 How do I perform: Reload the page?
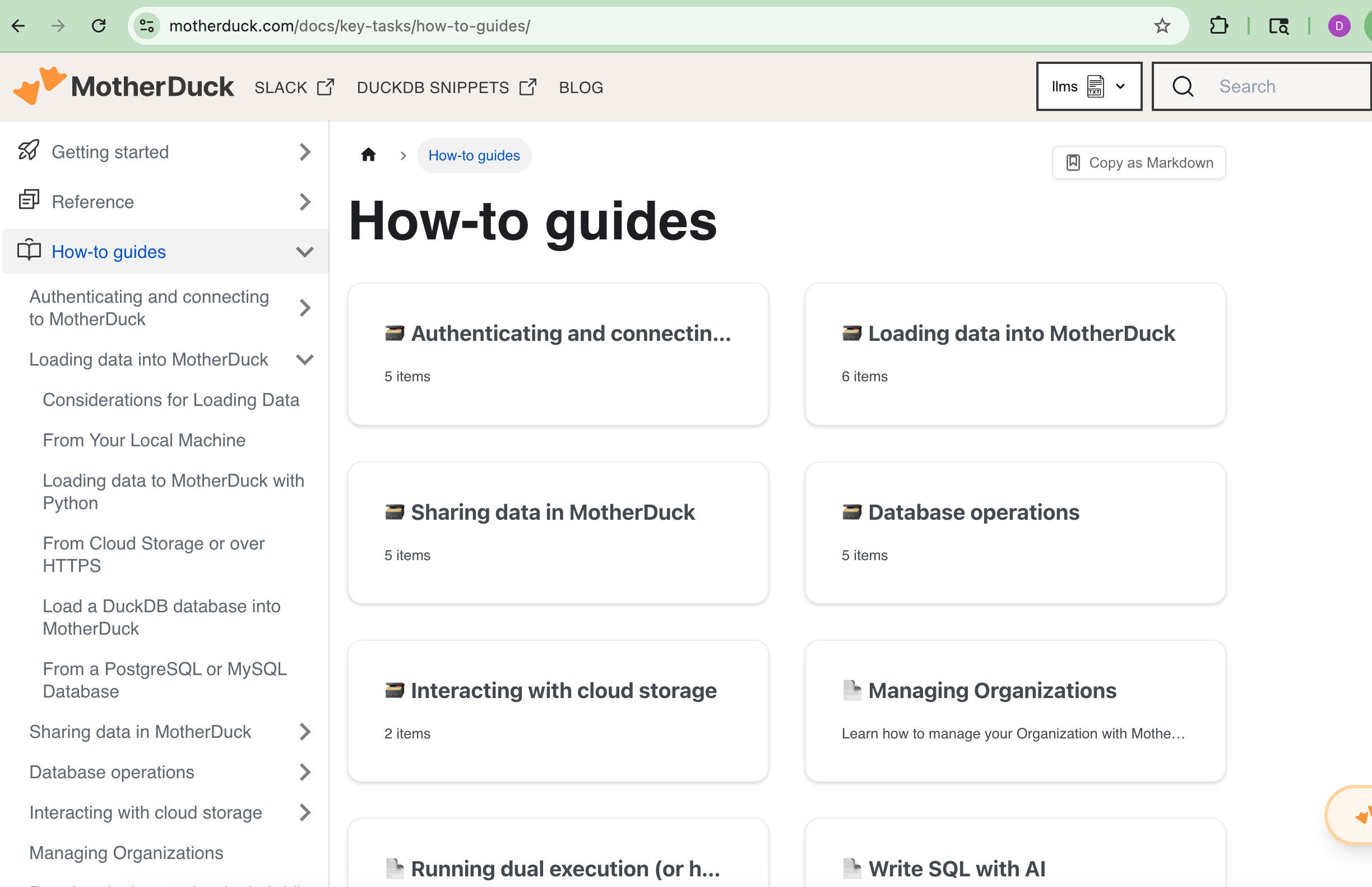tap(99, 26)
